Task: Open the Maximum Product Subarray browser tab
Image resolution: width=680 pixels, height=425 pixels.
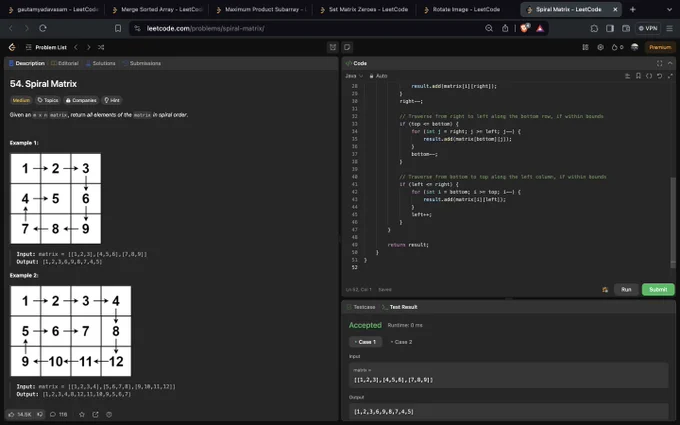Action: coord(261,9)
